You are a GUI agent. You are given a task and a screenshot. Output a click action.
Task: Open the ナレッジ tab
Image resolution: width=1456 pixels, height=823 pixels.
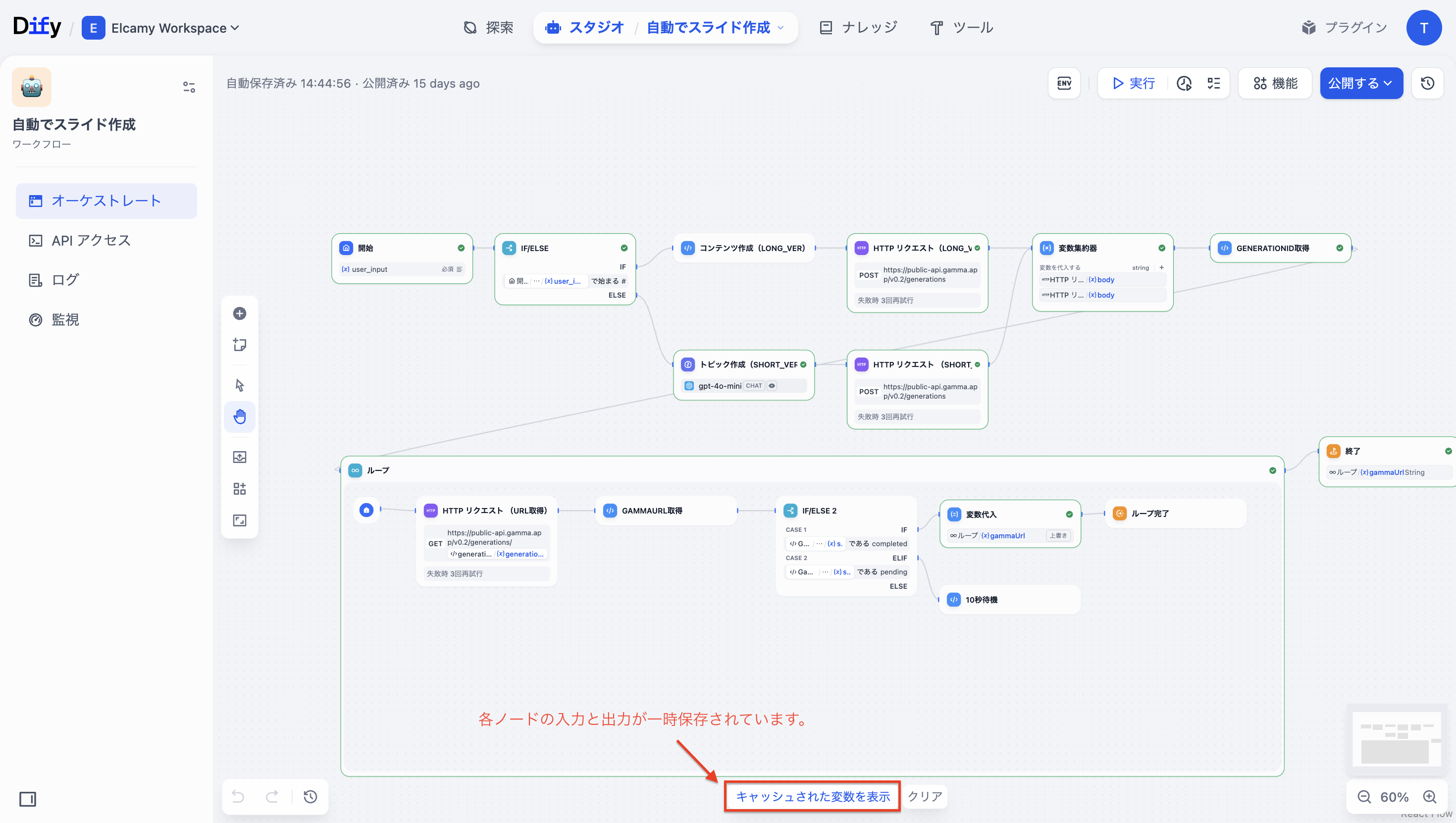click(x=858, y=27)
